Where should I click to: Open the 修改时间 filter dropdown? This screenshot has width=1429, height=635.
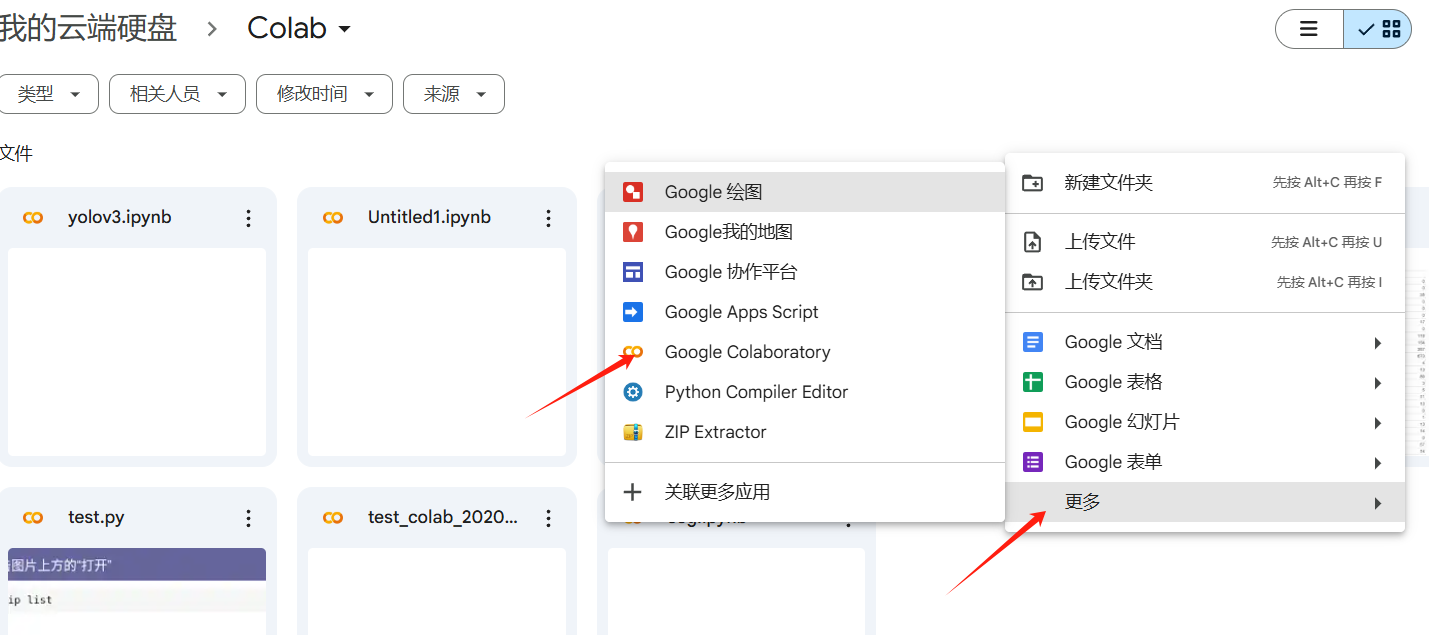tap(324, 94)
